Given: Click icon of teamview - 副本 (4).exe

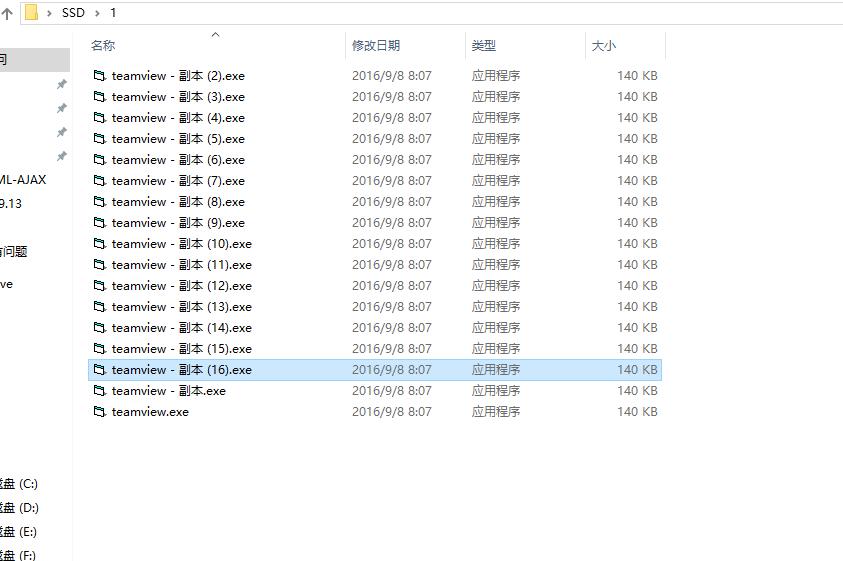Looking at the screenshot, I should coord(99,118).
